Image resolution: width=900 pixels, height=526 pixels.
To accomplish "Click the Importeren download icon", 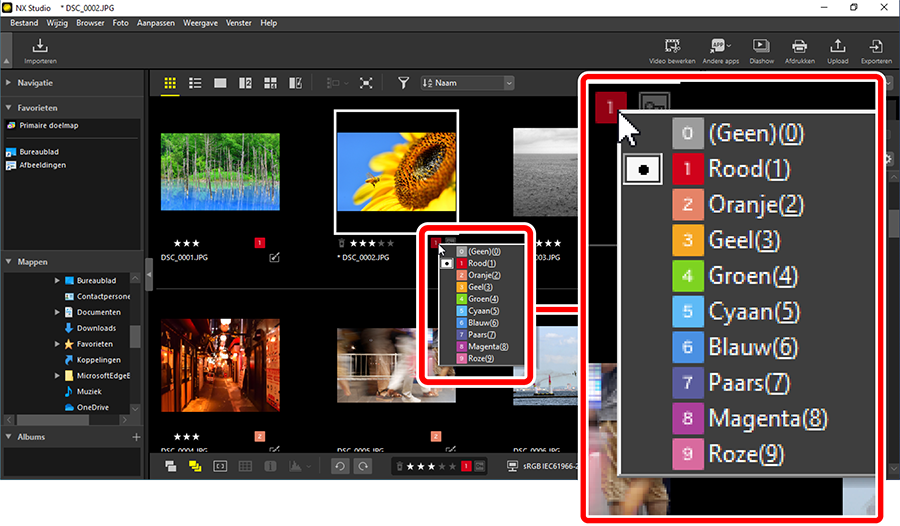I will [x=40, y=46].
